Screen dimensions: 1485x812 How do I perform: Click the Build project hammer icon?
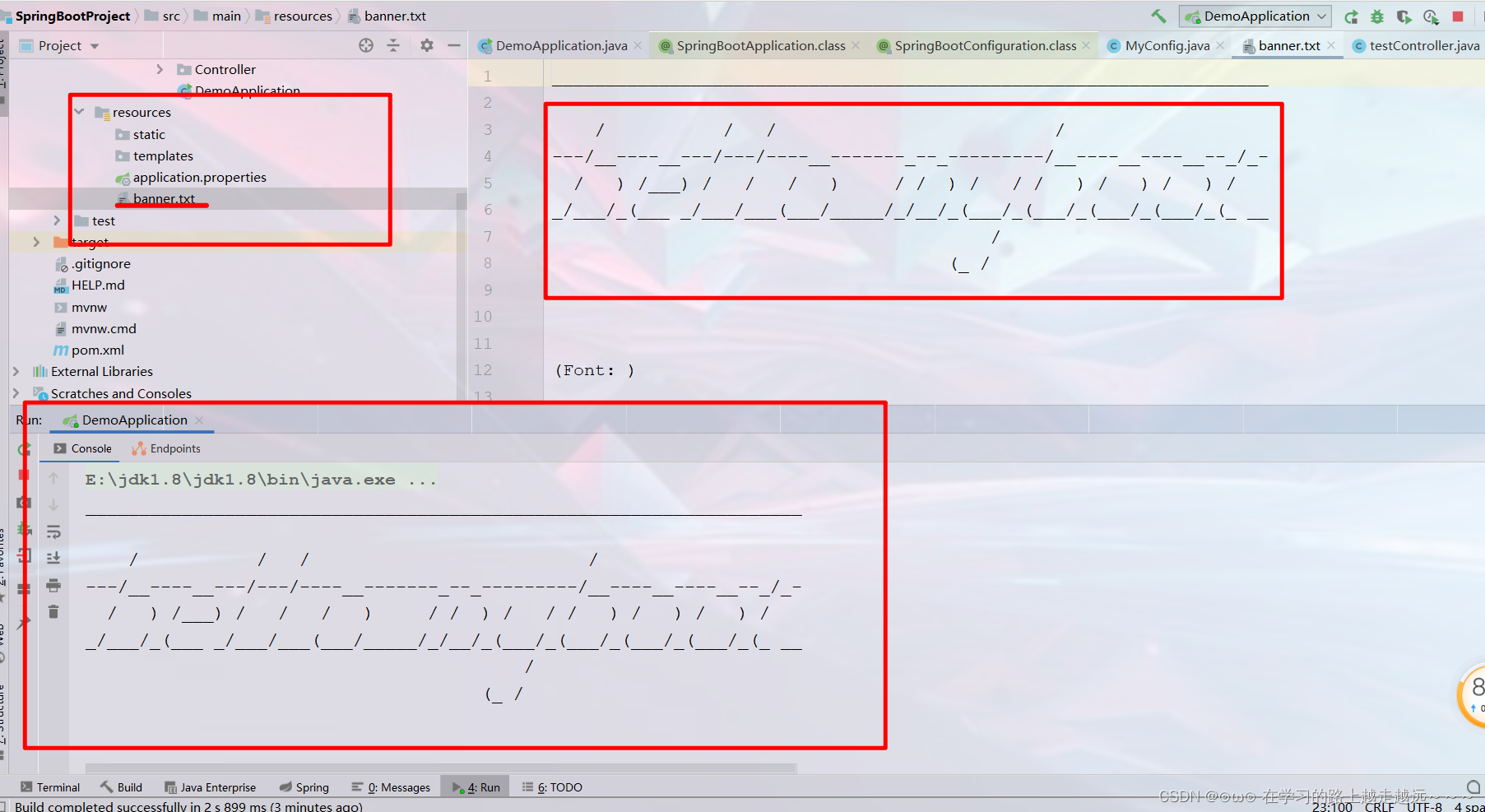tap(1158, 16)
